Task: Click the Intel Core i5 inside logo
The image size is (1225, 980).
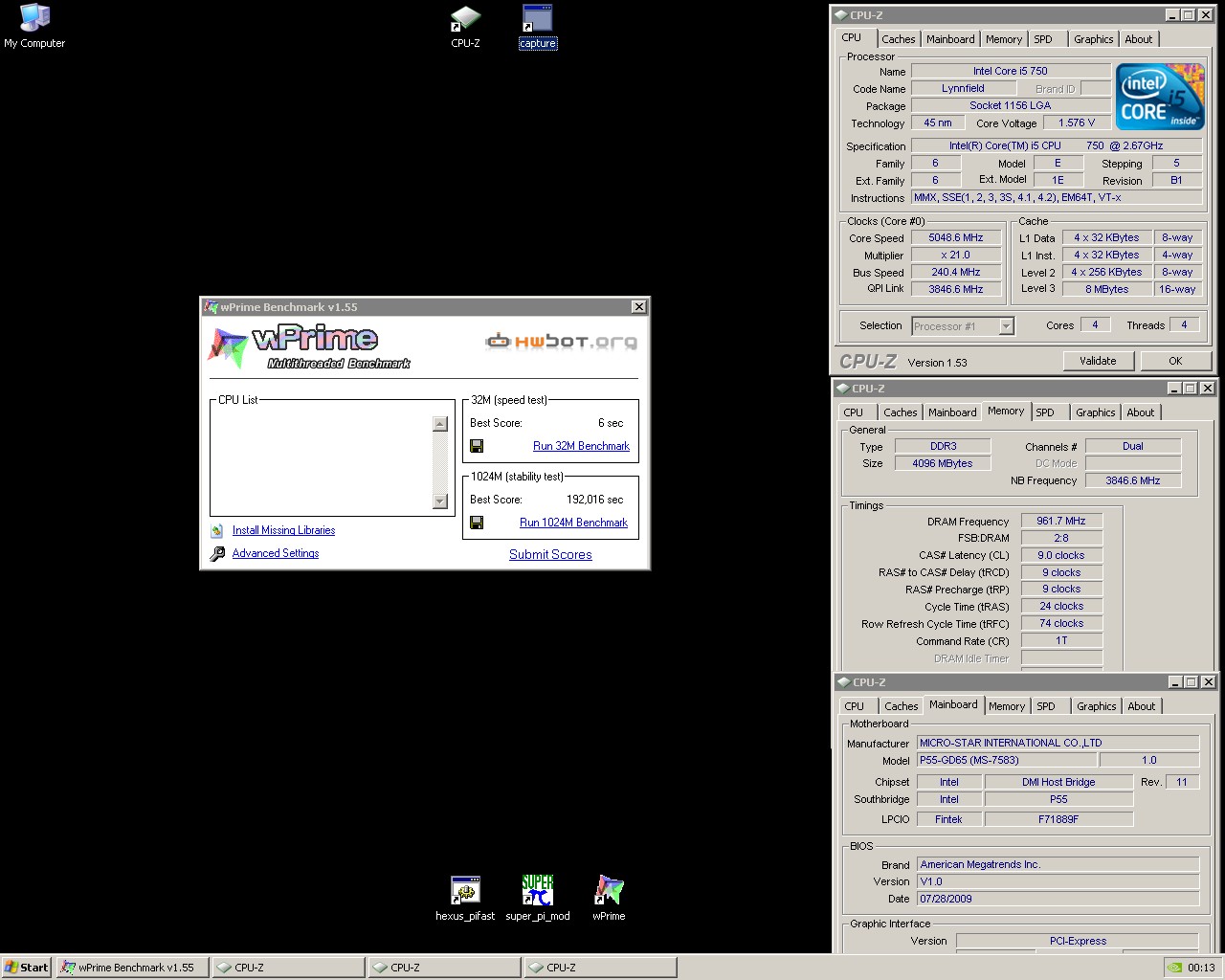Action: point(1160,97)
